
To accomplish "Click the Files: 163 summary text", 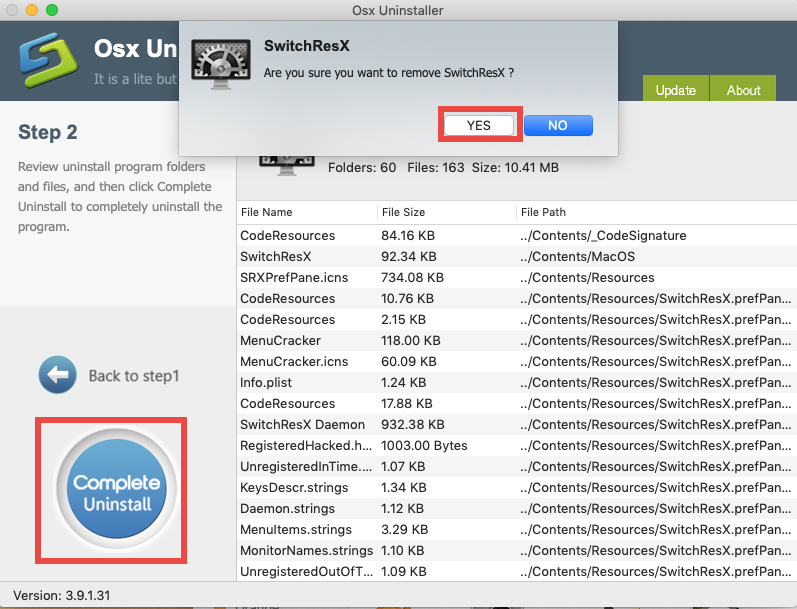I will (x=436, y=167).
